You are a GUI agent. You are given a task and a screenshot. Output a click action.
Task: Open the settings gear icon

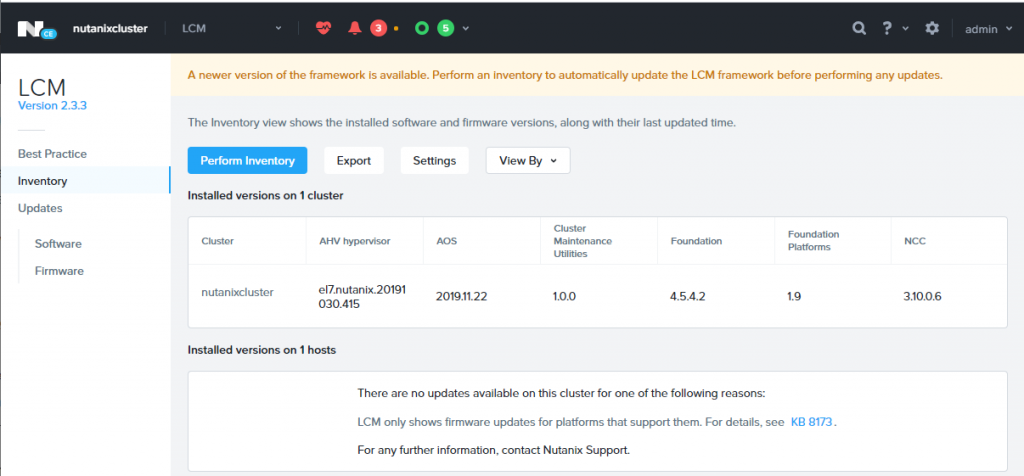(932, 28)
